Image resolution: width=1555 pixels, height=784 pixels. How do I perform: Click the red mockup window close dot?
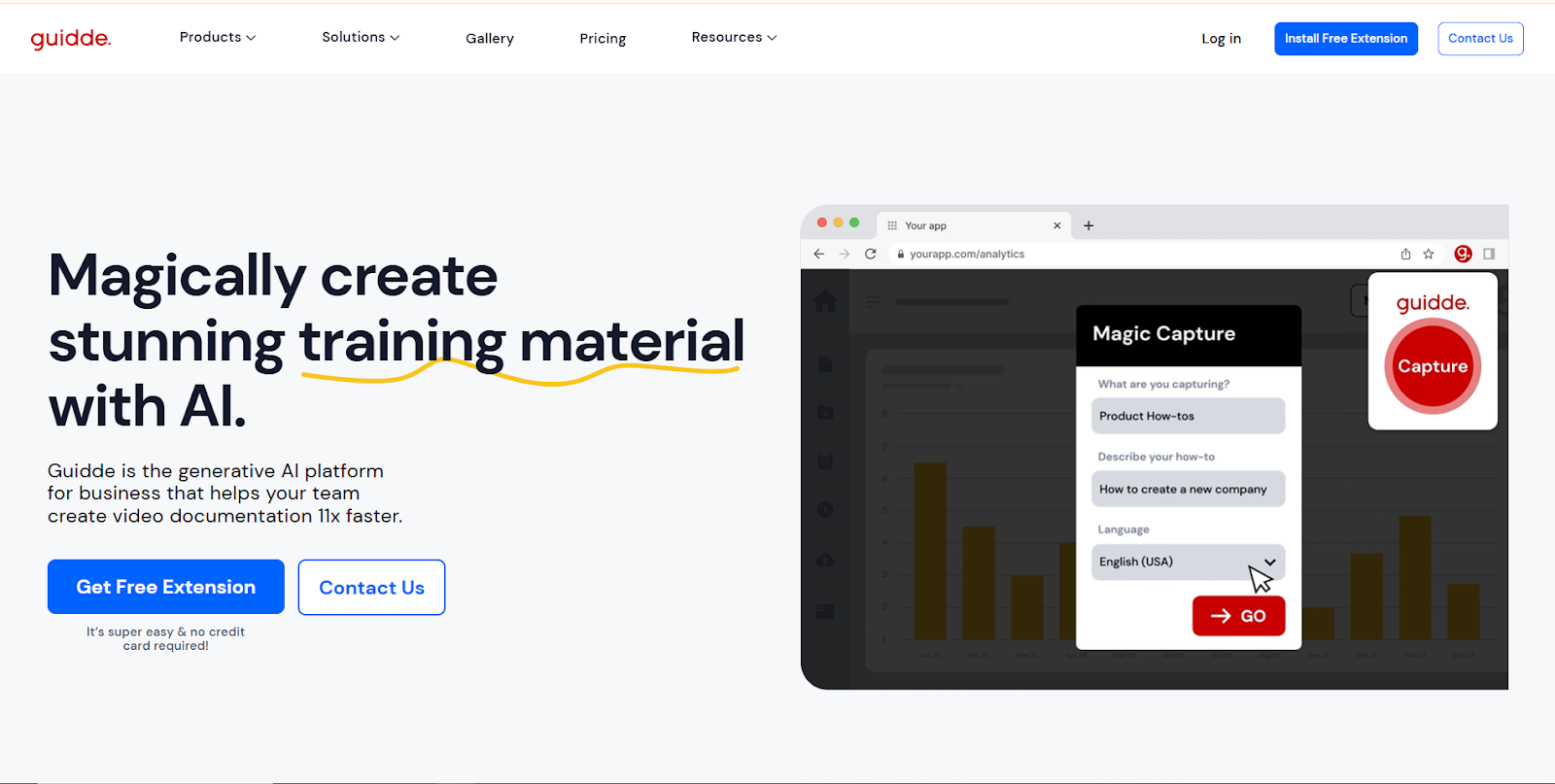[822, 222]
